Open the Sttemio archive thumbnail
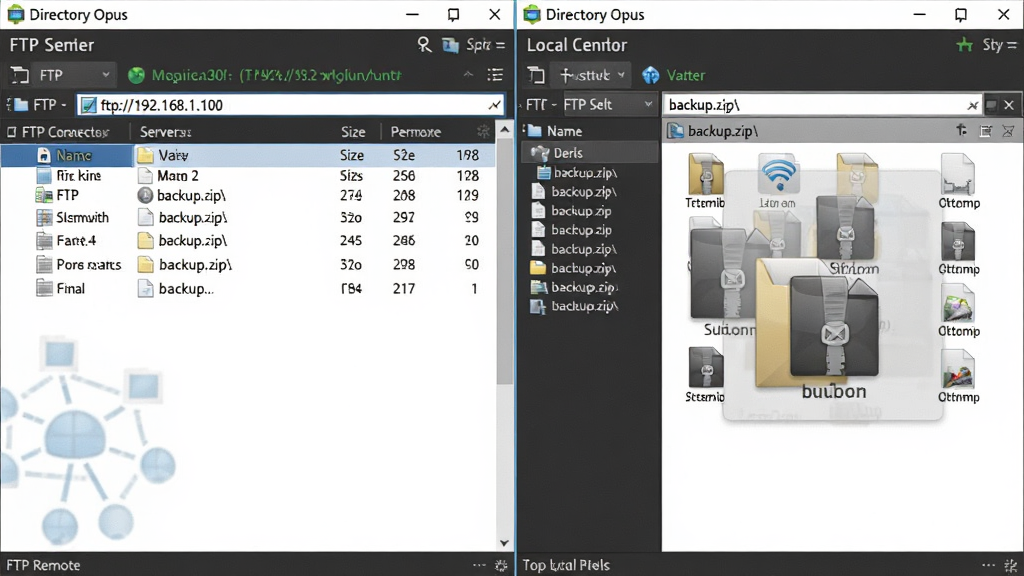This screenshot has width=1024, height=576. 705,375
